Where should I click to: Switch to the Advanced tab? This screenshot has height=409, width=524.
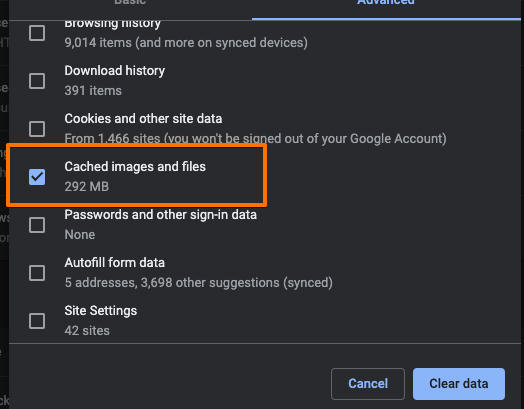click(x=386, y=4)
